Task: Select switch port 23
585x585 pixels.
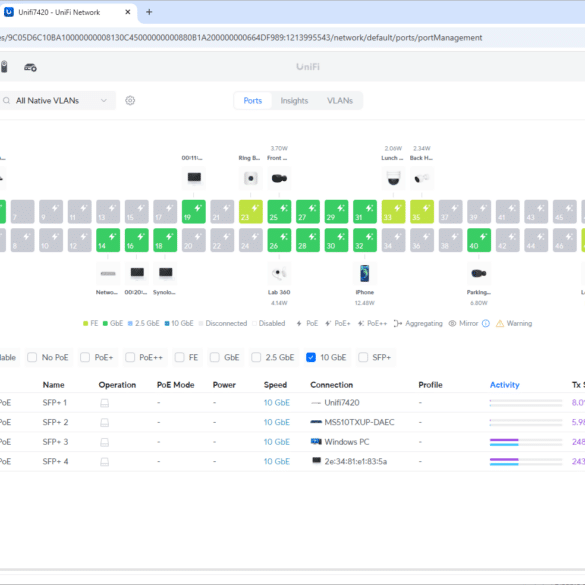Action: click(251, 212)
